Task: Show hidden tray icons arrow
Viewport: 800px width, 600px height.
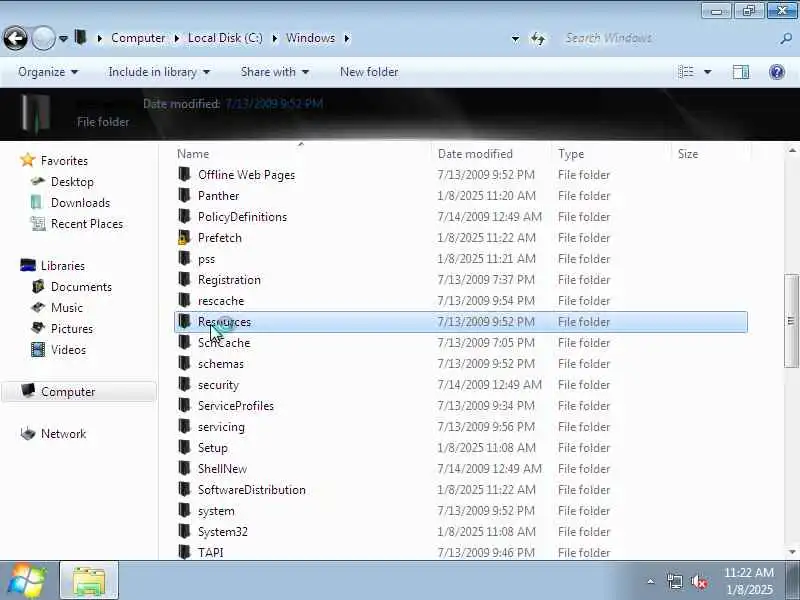Action: coord(651,581)
